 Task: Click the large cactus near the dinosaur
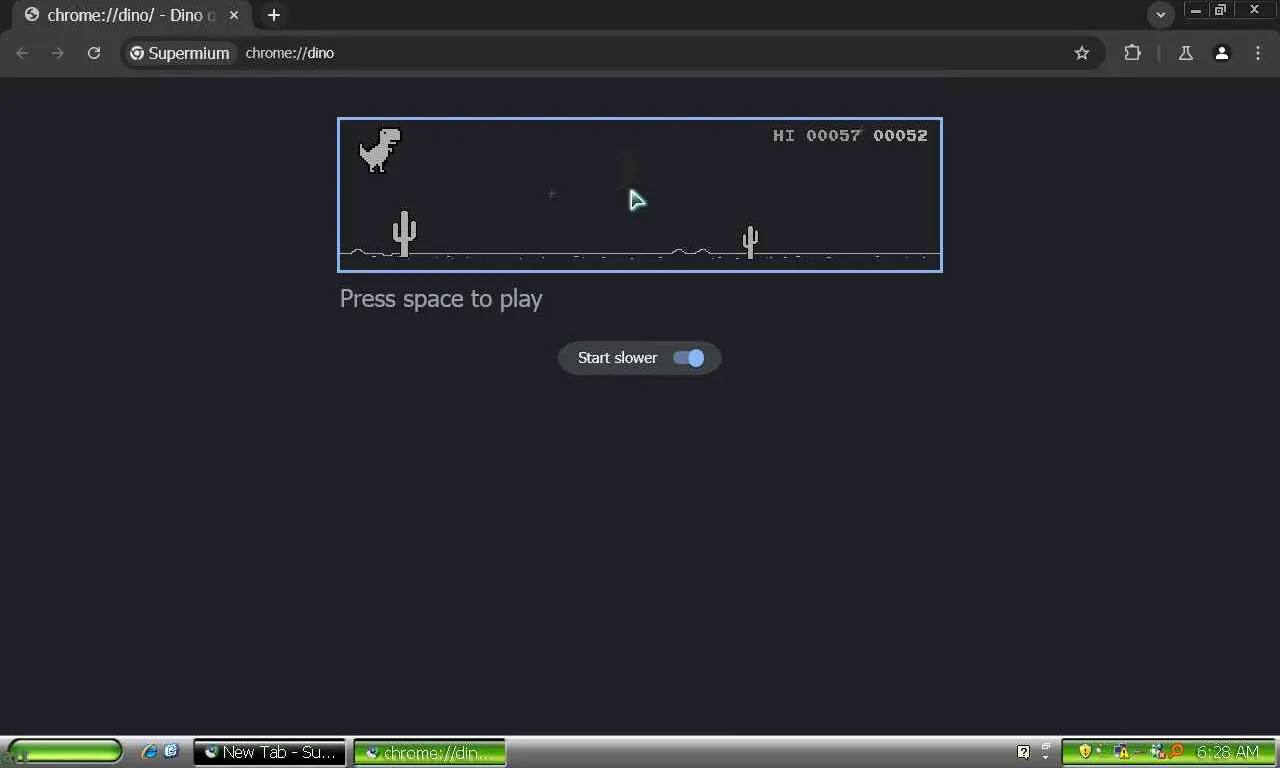(x=404, y=233)
